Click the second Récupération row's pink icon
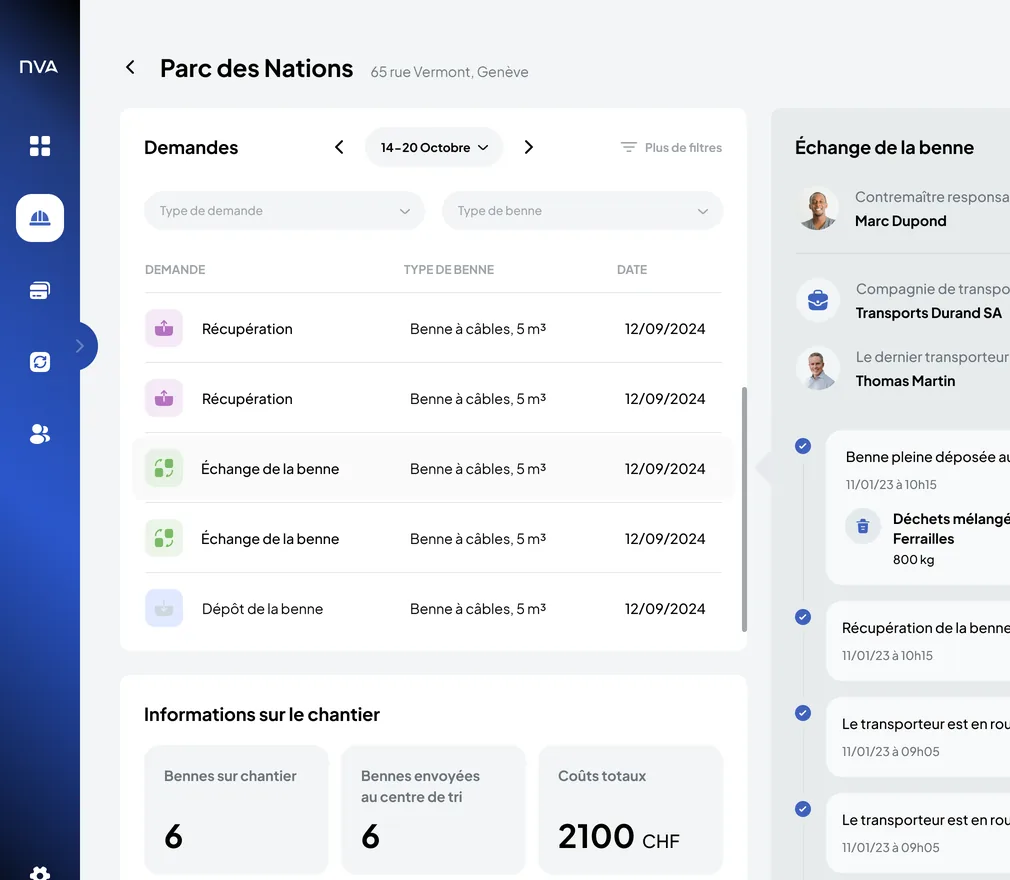Image resolution: width=1010 pixels, height=880 pixels. pos(164,398)
